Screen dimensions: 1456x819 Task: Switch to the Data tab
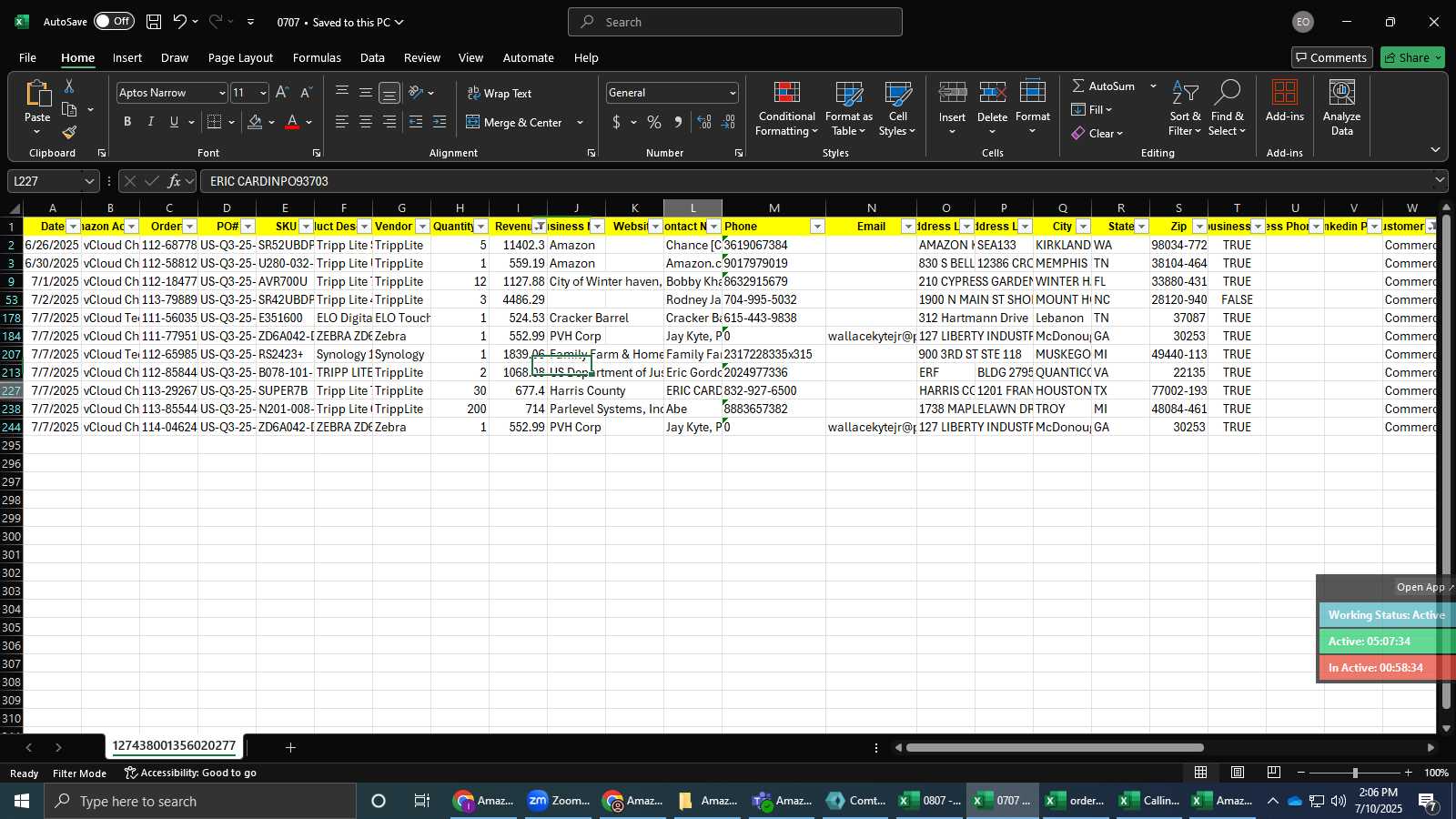[372, 57]
